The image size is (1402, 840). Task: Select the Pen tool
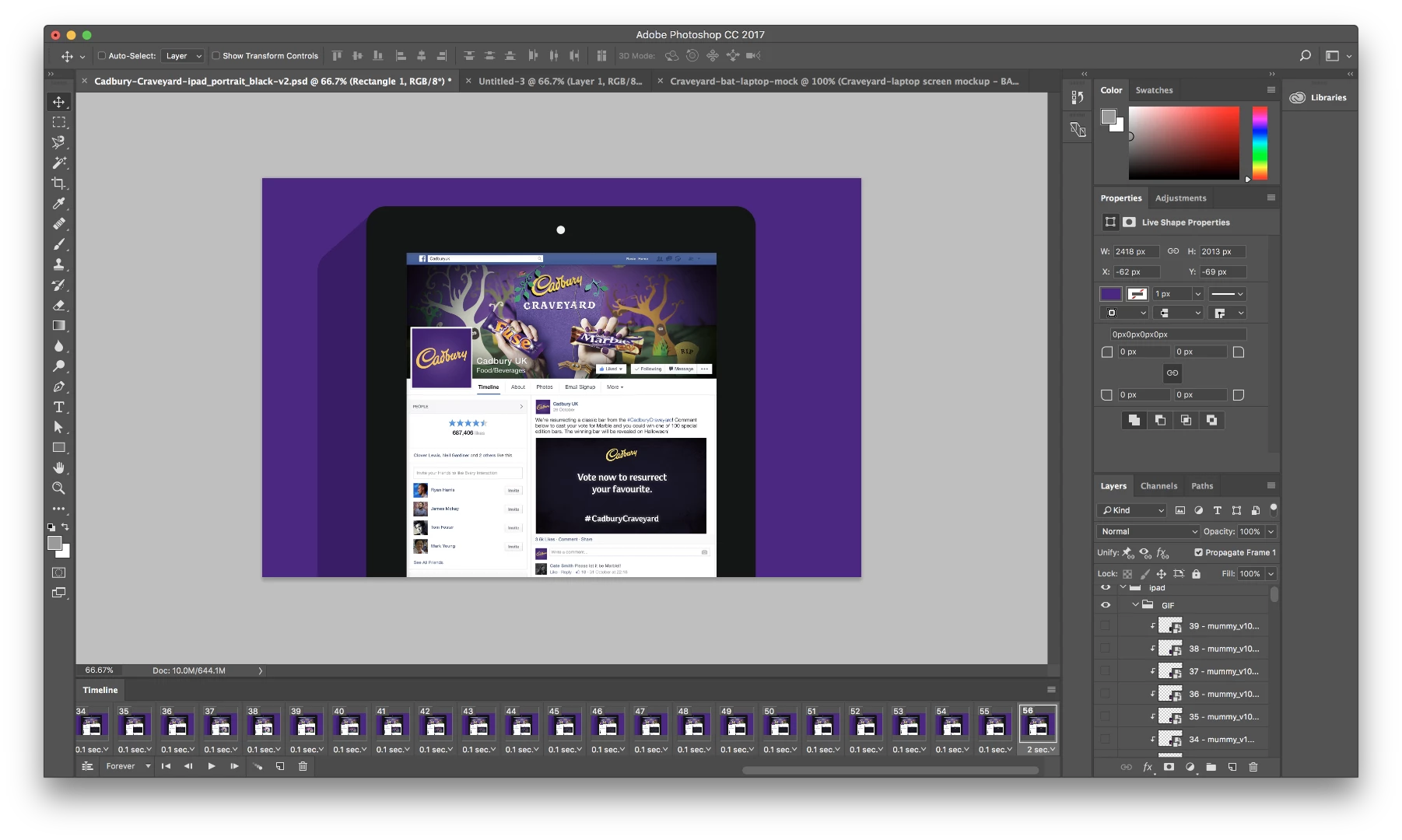click(58, 387)
